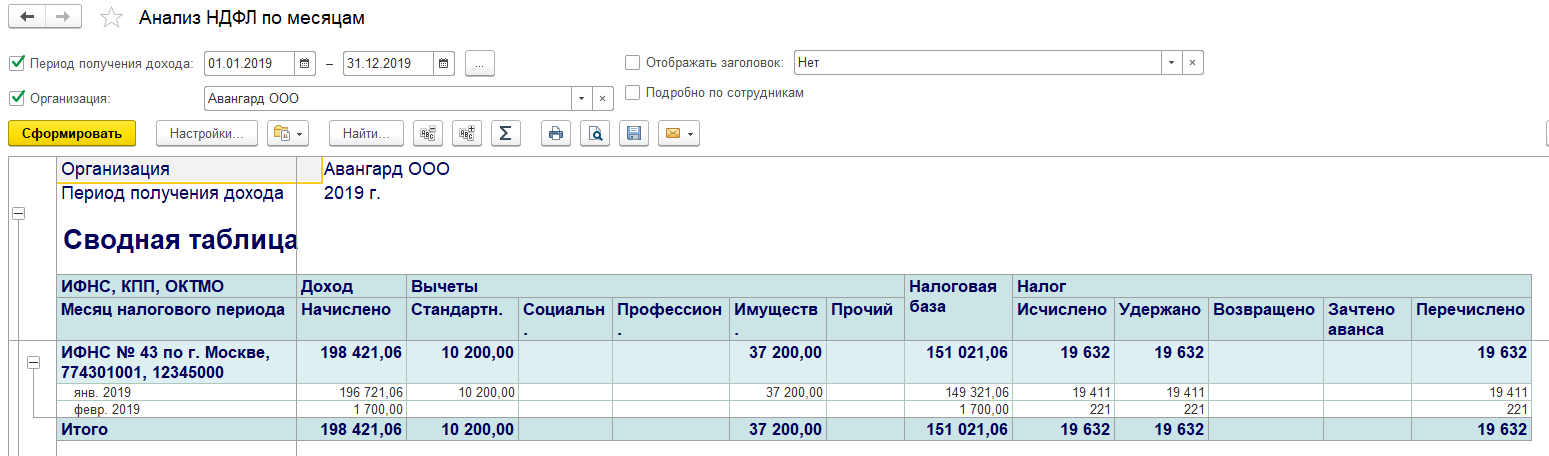The width and height of the screenshot is (1549, 456).
Task: Open report variants folder button
Action: click(x=287, y=133)
